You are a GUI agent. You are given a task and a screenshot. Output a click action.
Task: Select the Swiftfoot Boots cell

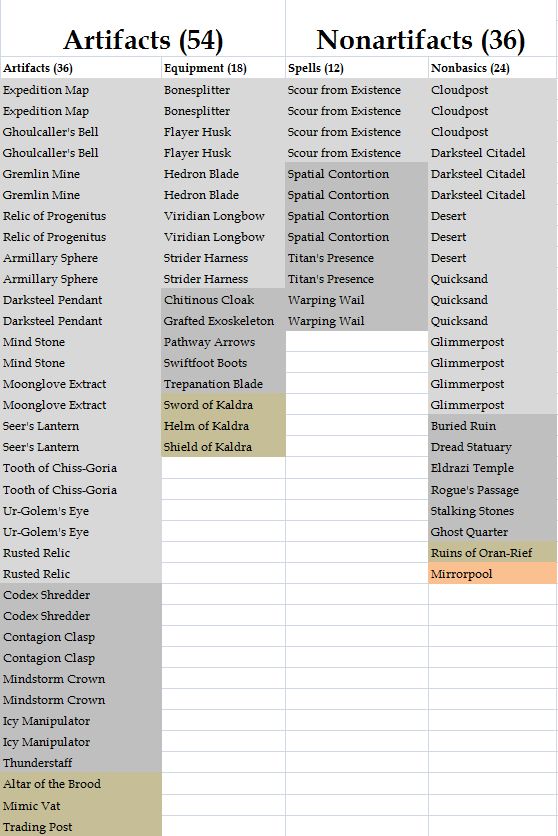(x=223, y=363)
